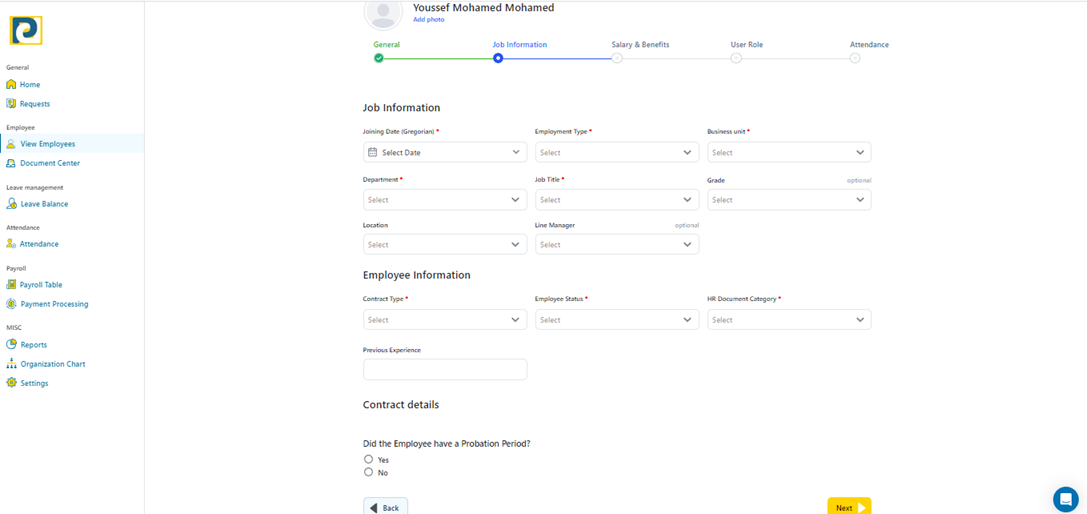
Task: Click the Organization Chart icon
Action: (11, 364)
